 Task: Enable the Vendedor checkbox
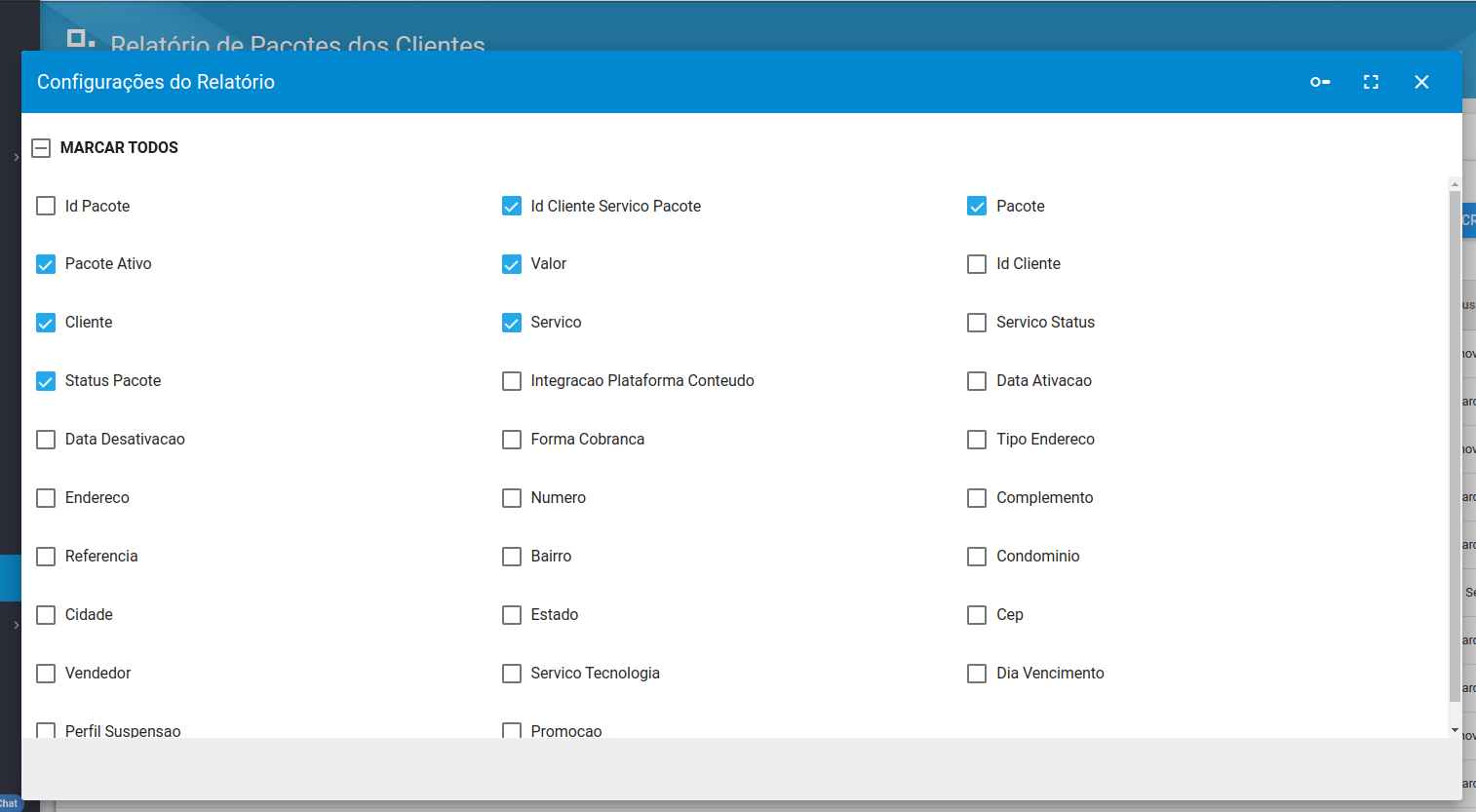(46, 674)
